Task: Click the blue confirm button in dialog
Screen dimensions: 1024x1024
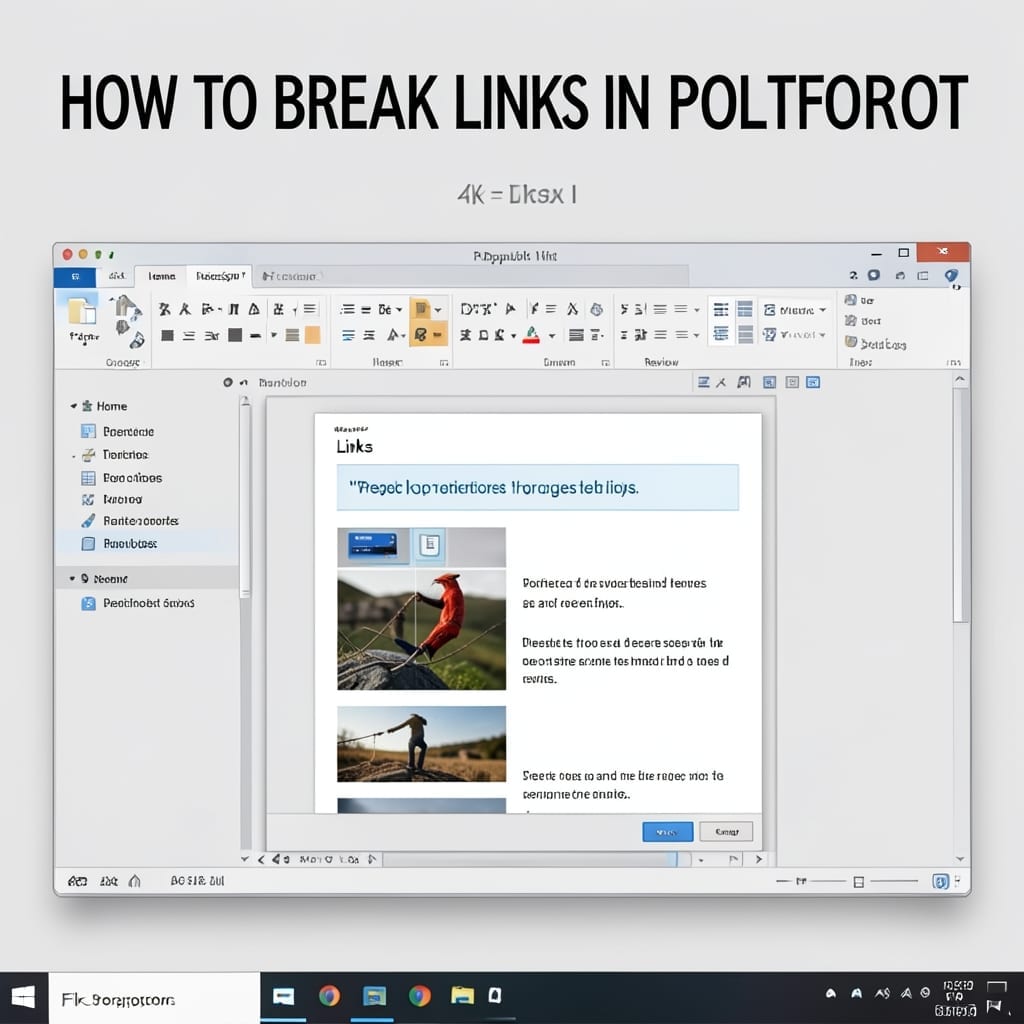Action: click(667, 832)
